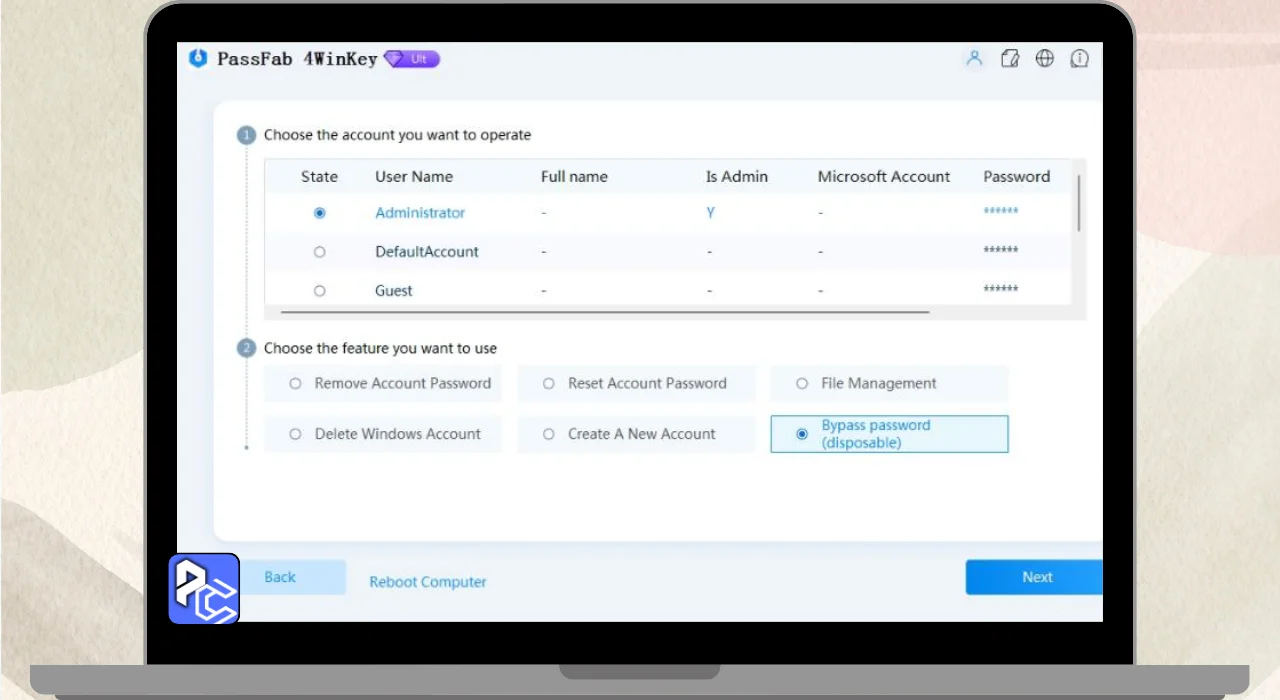Click the account table vertical scrollbar
The height and width of the screenshot is (700, 1280).
[x=1079, y=203]
